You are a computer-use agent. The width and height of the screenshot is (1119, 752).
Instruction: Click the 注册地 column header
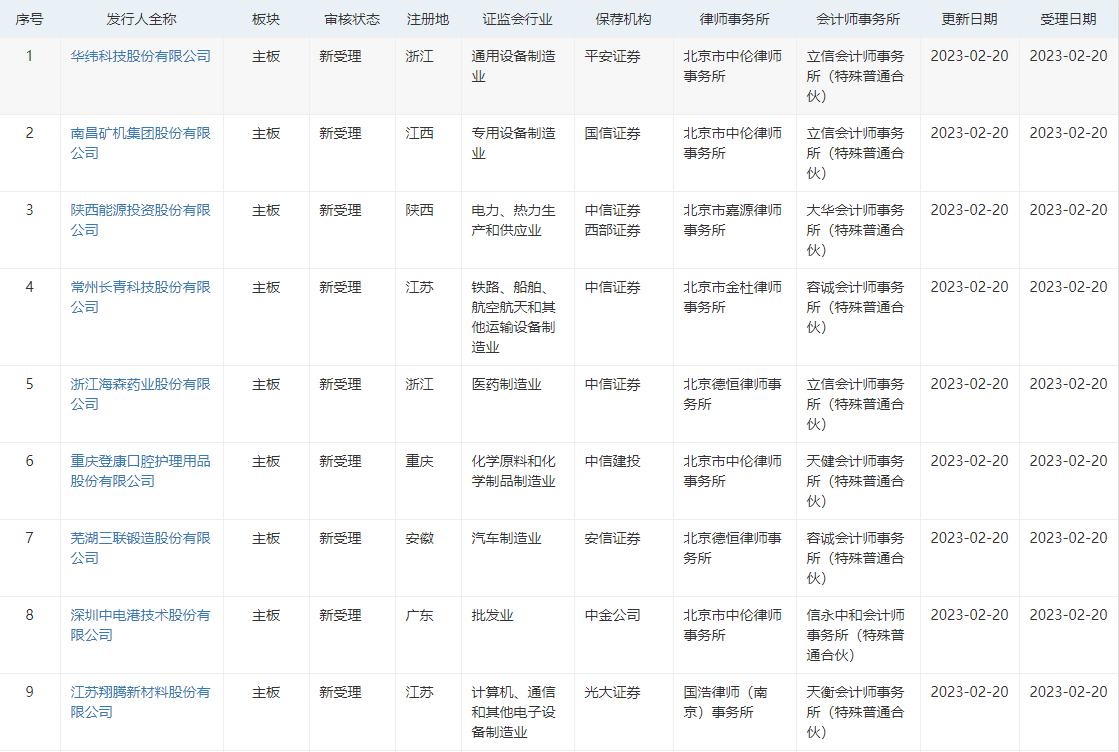tap(428, 19)
